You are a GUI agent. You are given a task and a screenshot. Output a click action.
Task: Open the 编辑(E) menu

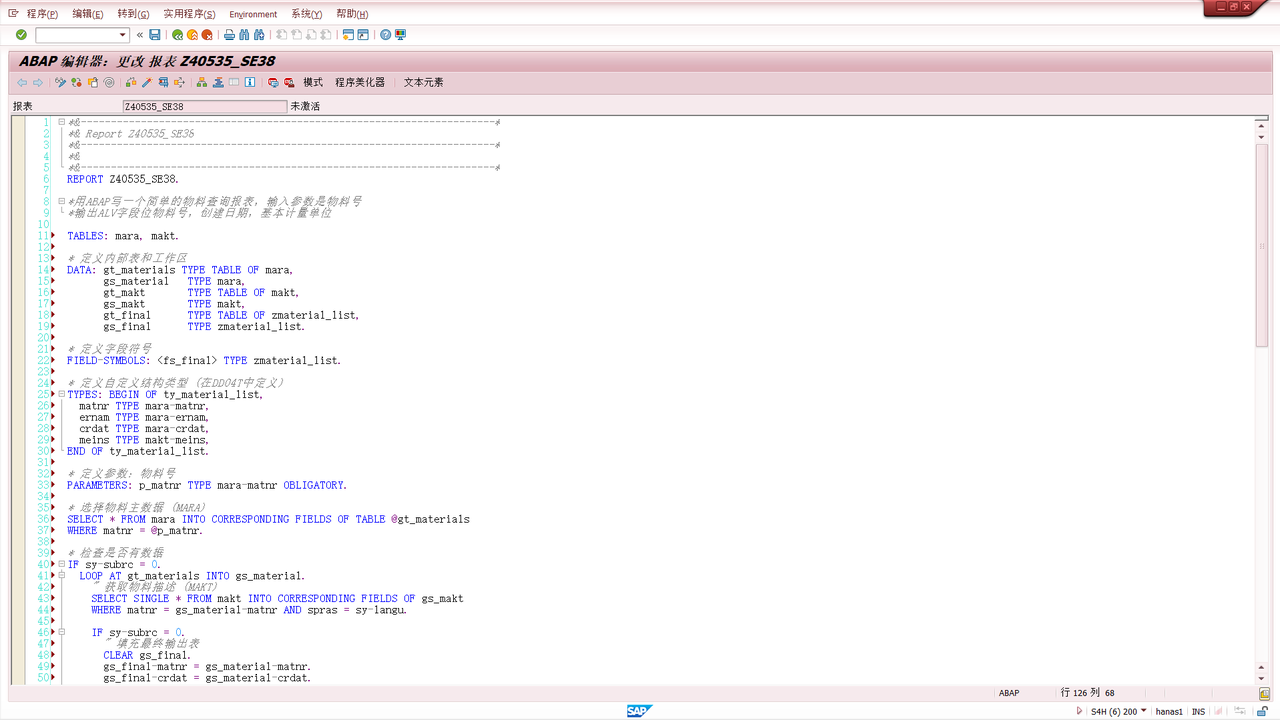[x=88, y=14]
